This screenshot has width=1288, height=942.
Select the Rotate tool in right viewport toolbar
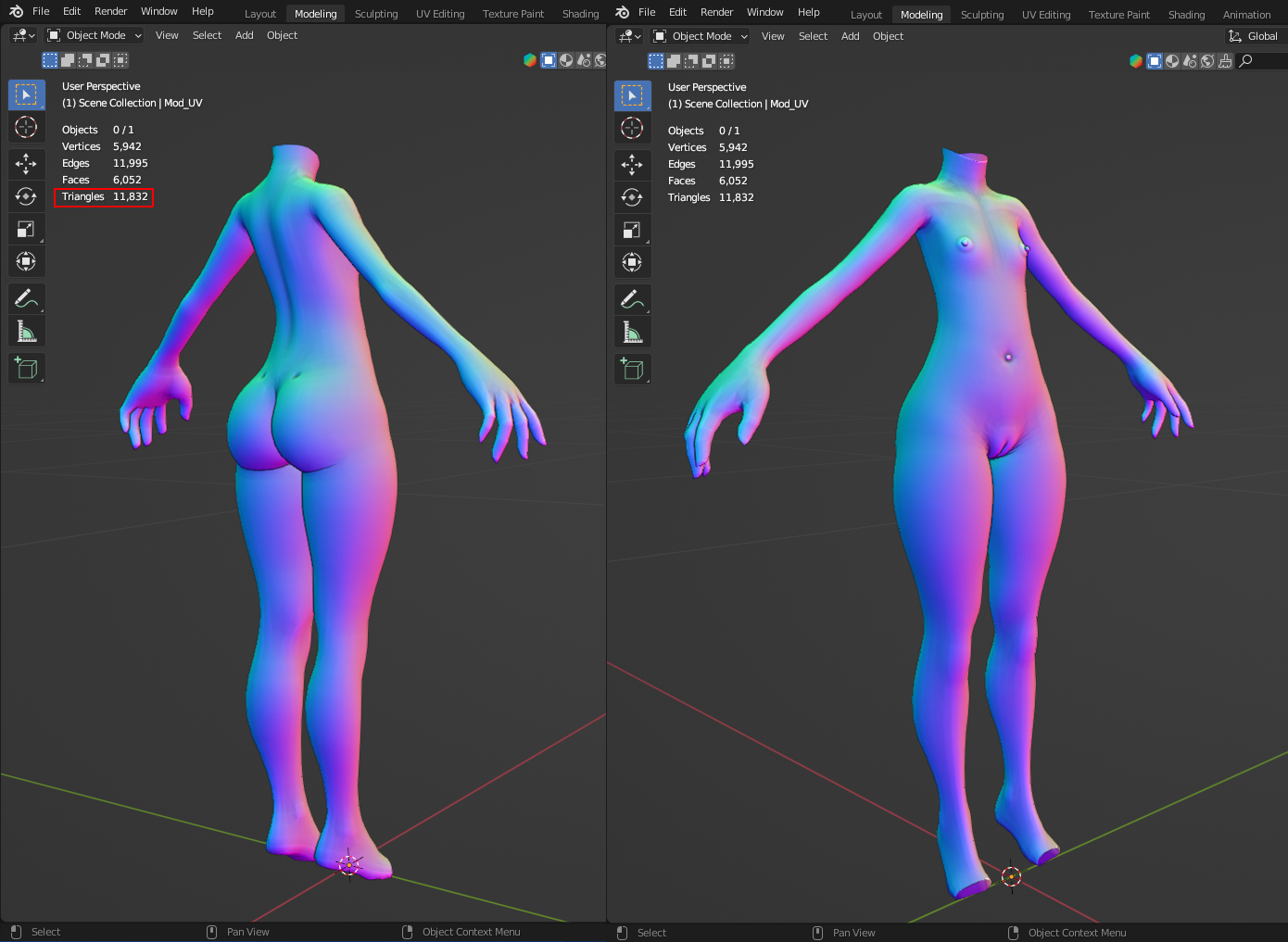pos(632,197)
